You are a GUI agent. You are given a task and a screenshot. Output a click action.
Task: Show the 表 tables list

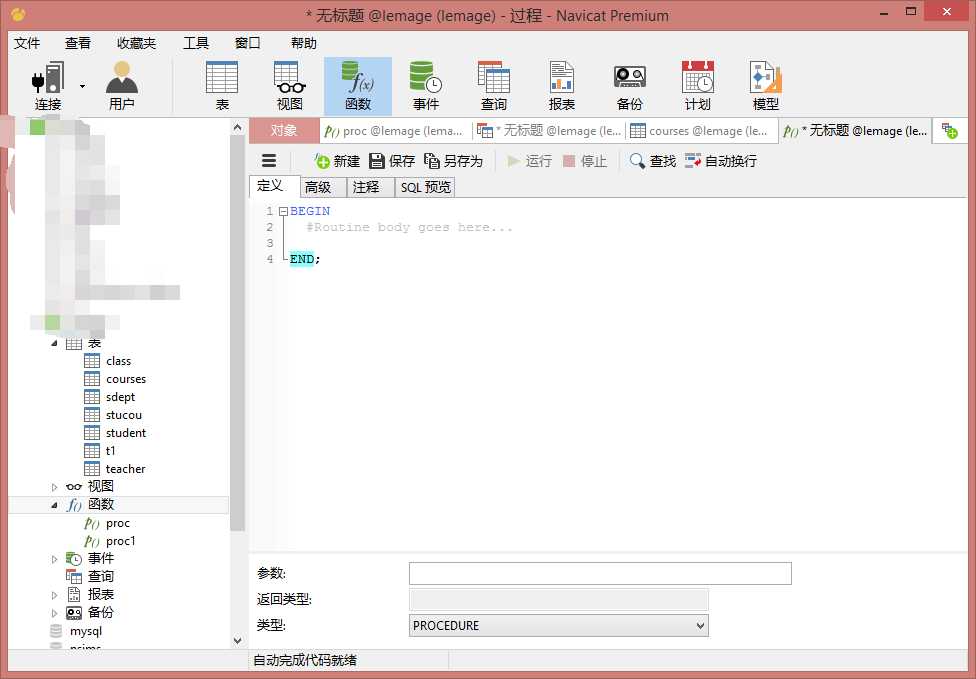point(222,86)
